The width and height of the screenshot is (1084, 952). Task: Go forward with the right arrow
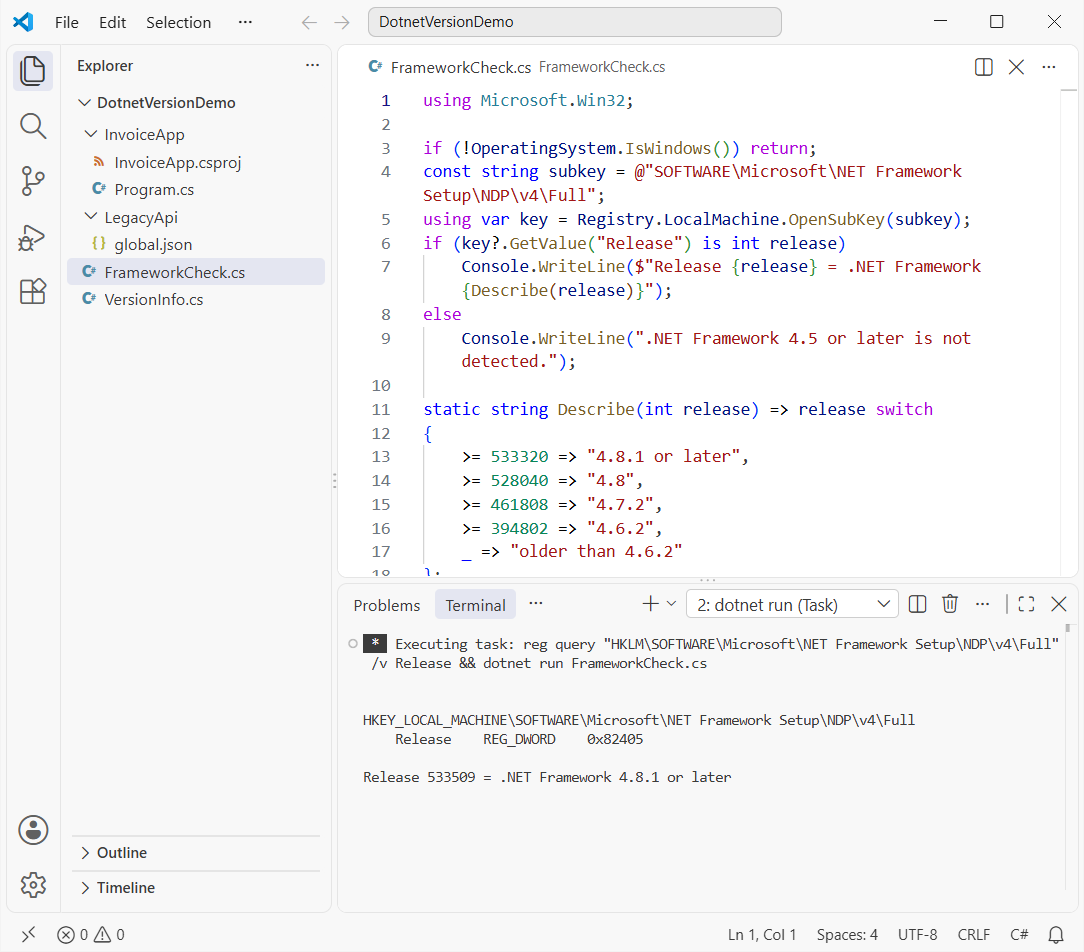point(342,23)
